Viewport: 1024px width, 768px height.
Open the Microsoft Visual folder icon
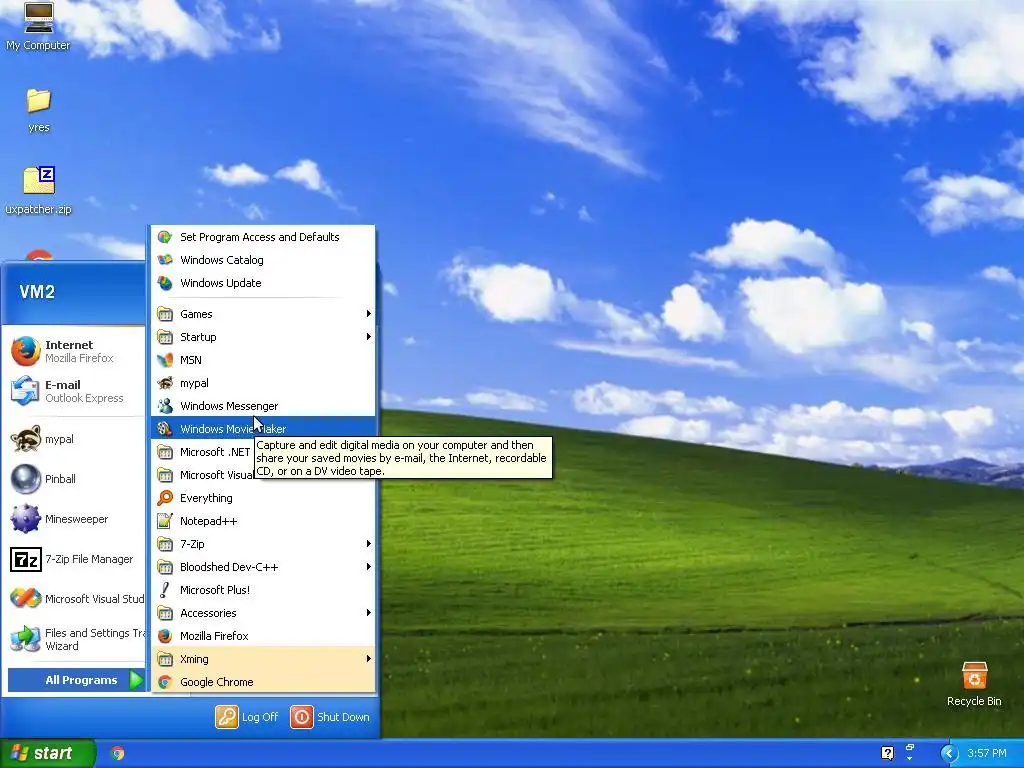coord(165,475)
